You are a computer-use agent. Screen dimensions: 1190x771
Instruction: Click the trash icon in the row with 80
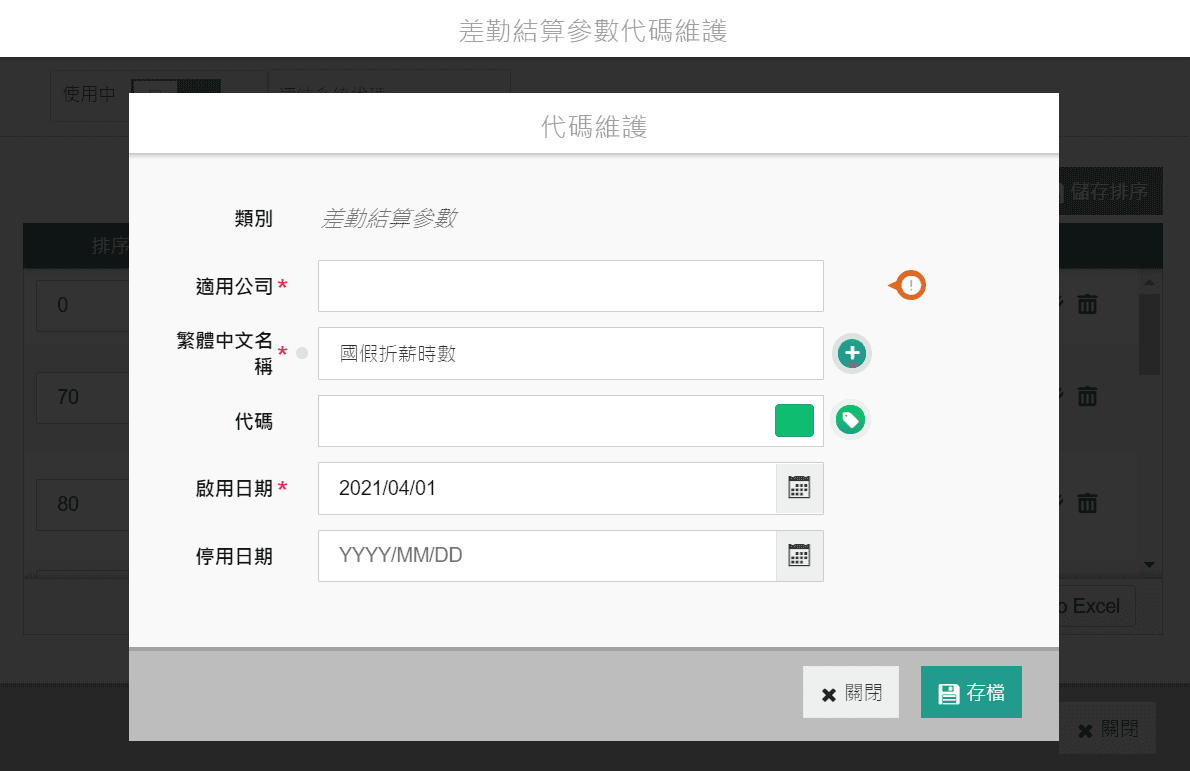tap(1087, 503)
